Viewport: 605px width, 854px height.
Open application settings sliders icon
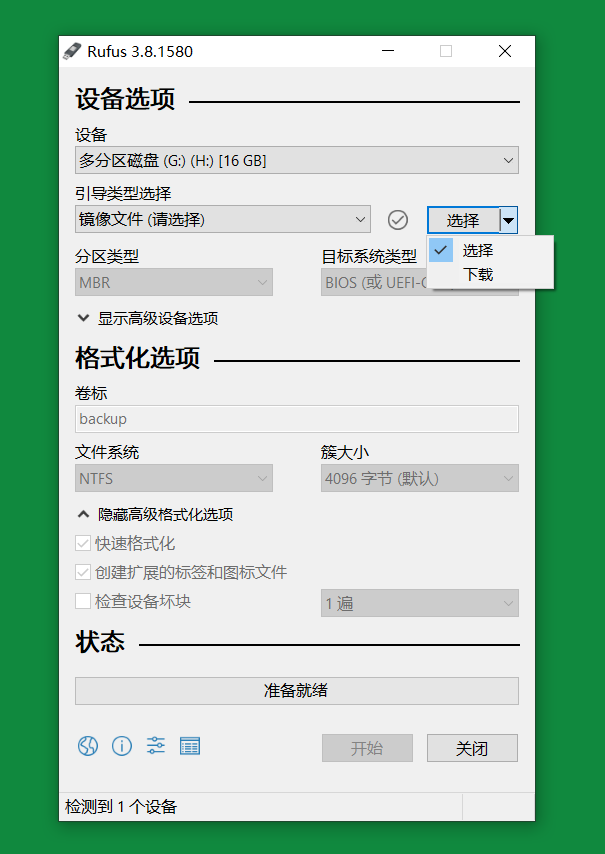(x=156, y=746)
